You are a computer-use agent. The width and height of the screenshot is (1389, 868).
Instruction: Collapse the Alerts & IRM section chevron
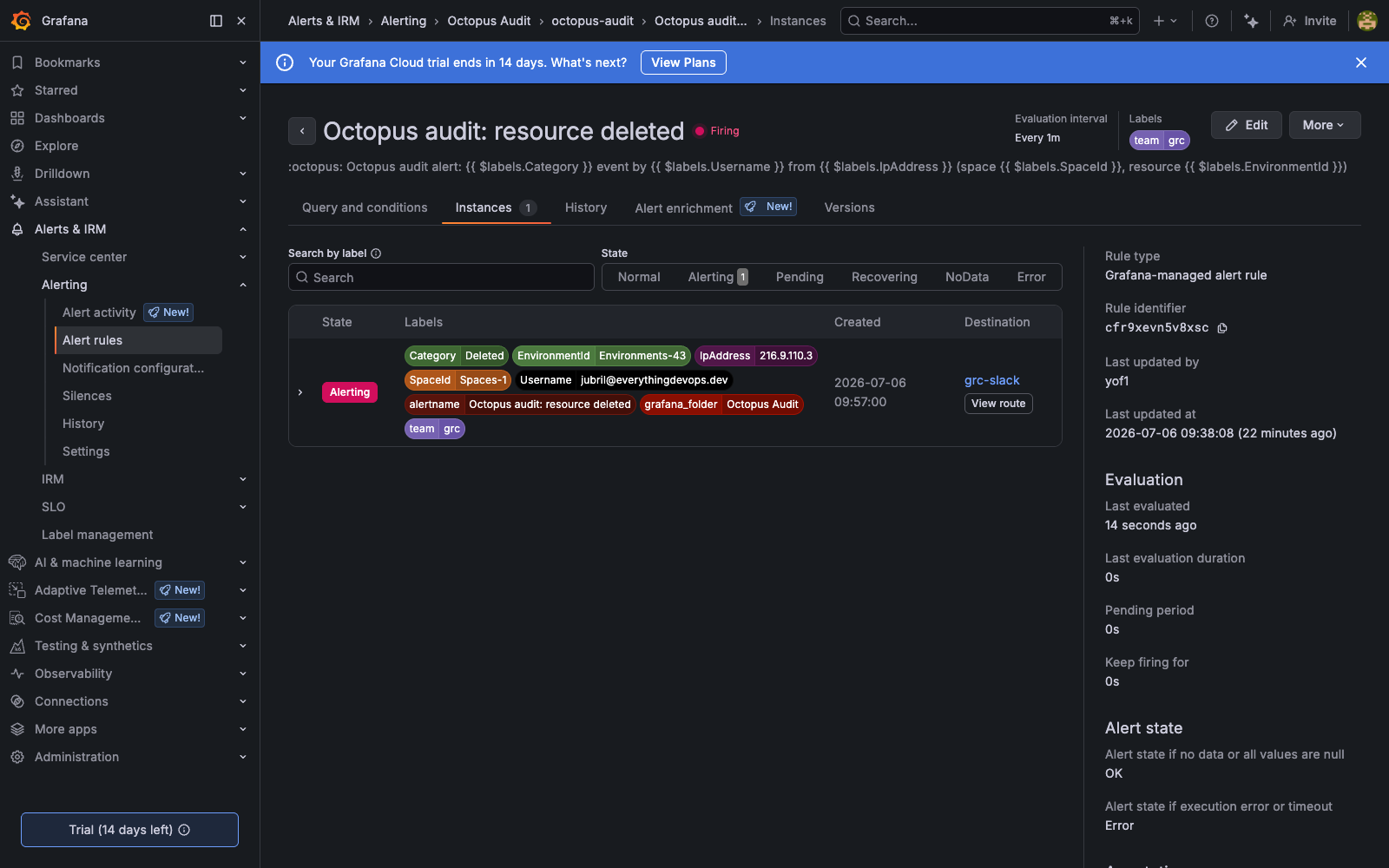click(243, 229)
